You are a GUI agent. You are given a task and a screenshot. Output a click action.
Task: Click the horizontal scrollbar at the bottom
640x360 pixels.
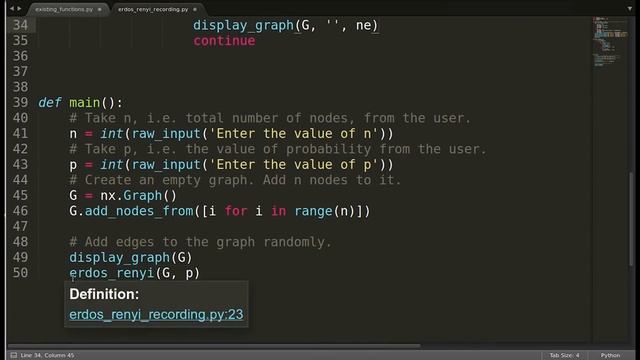[214, 346]
